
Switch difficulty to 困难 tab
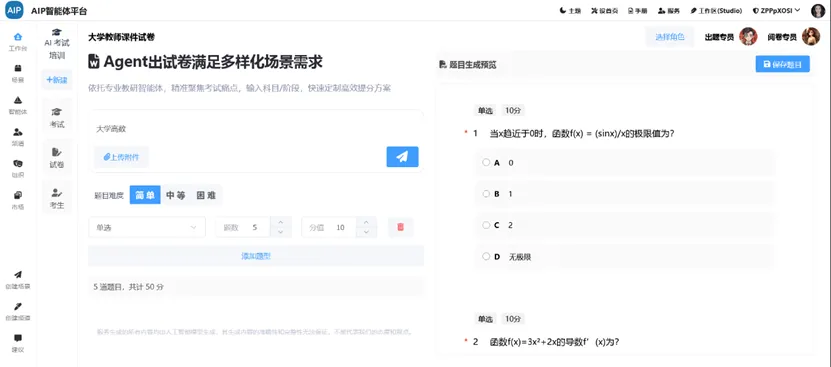(206, 195)
